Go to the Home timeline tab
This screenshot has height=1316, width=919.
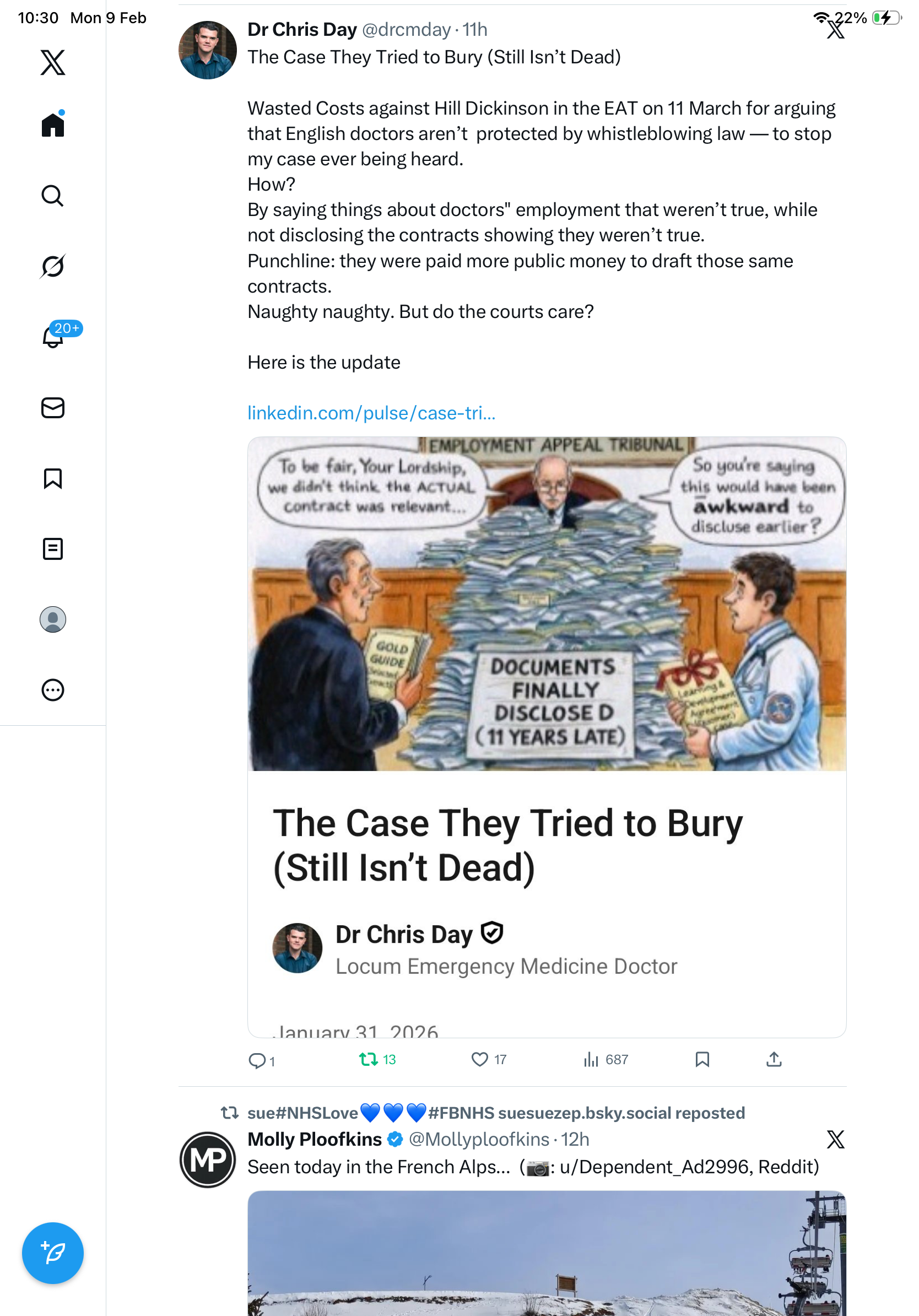click(53, 125)
